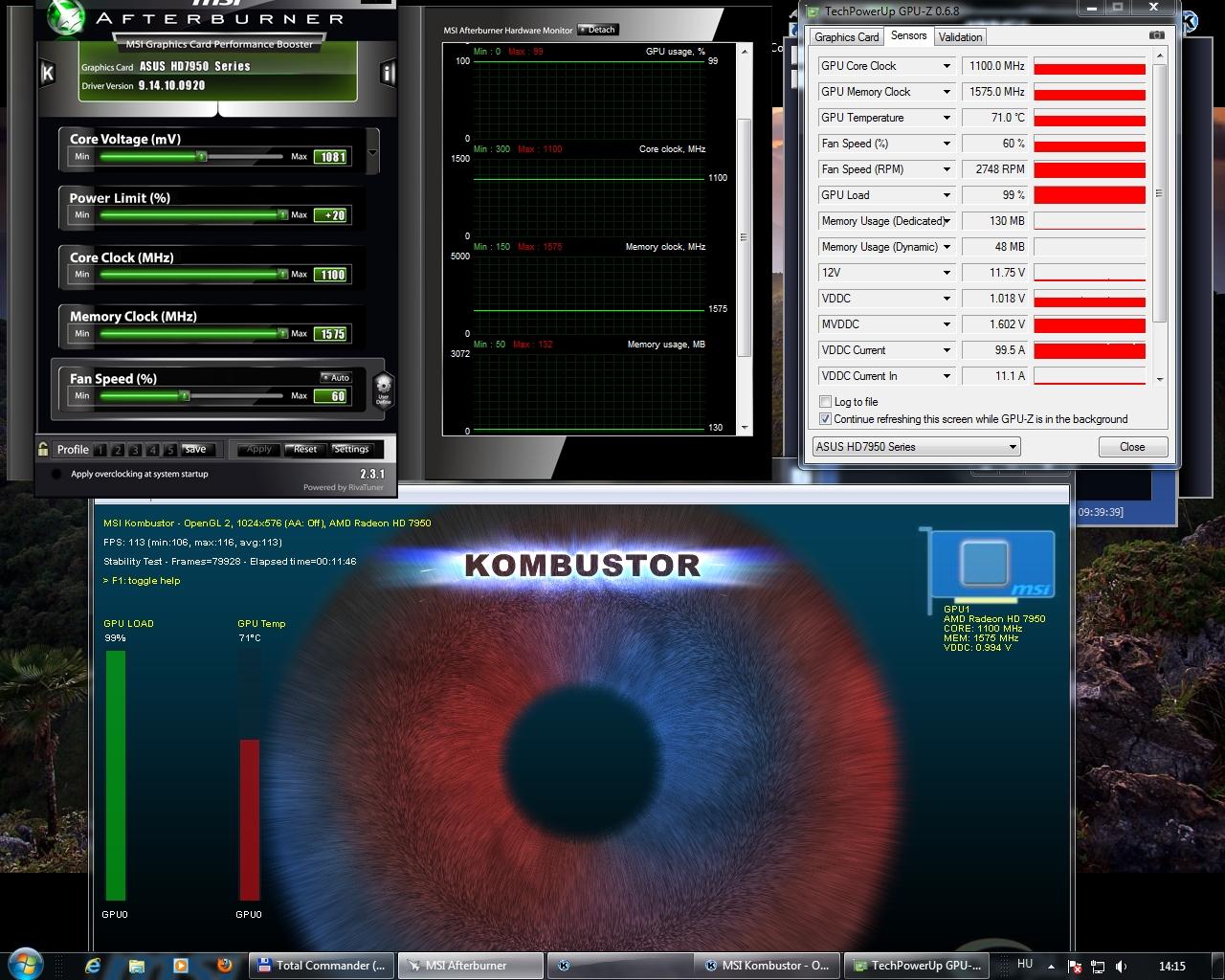Screen dimensions: 1225x980
Task: Click the green MSI Afterburner logo emblem
Action: (x=64, y=16)
